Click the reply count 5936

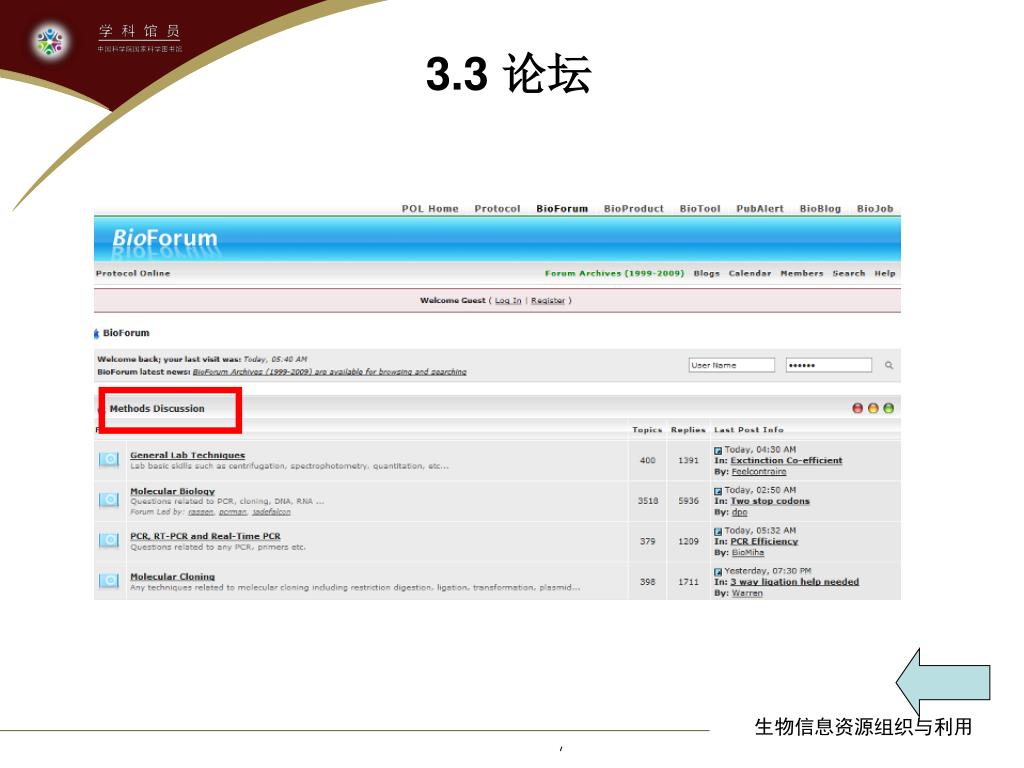688,501
